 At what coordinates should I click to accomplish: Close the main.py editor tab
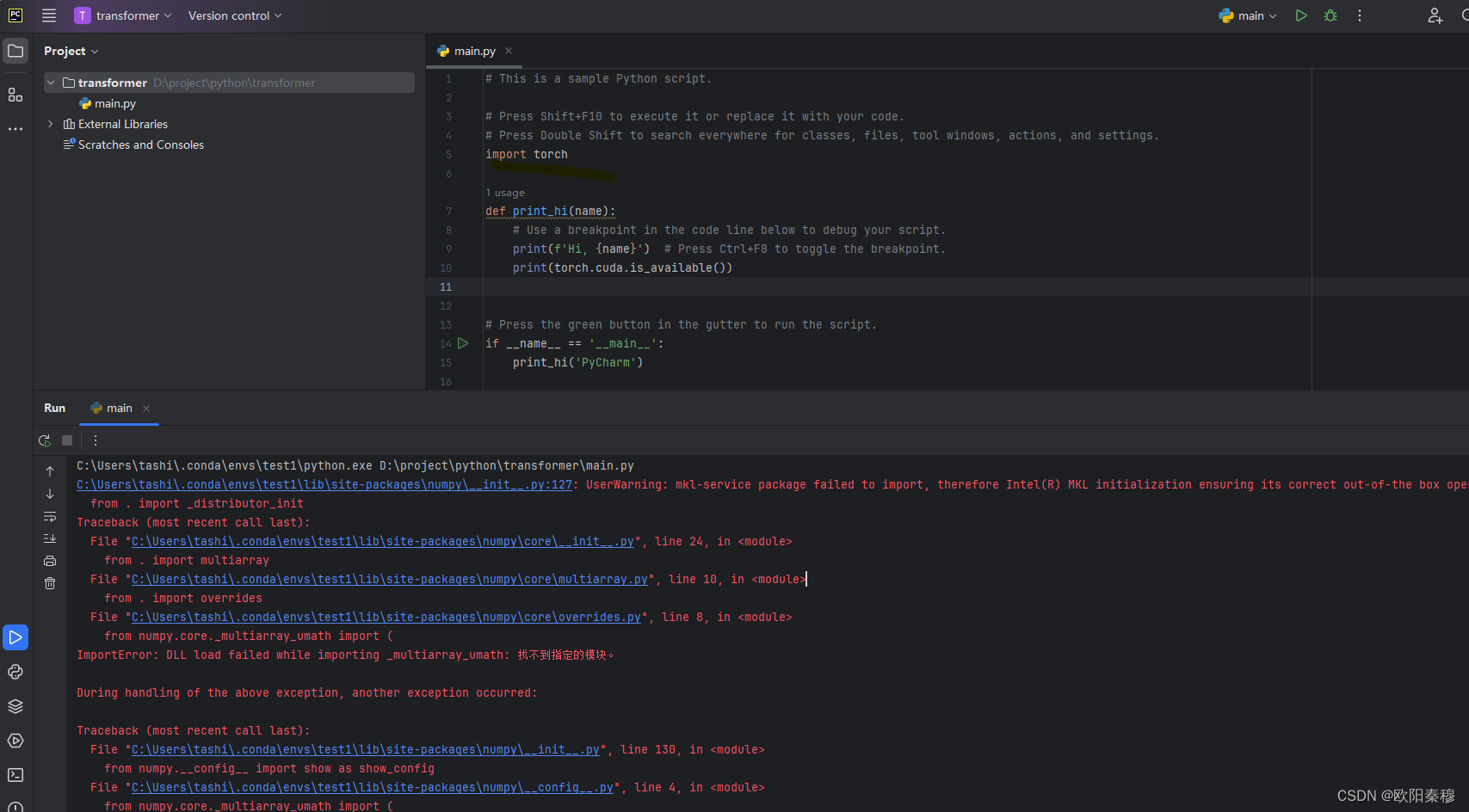tap(509, 51)
